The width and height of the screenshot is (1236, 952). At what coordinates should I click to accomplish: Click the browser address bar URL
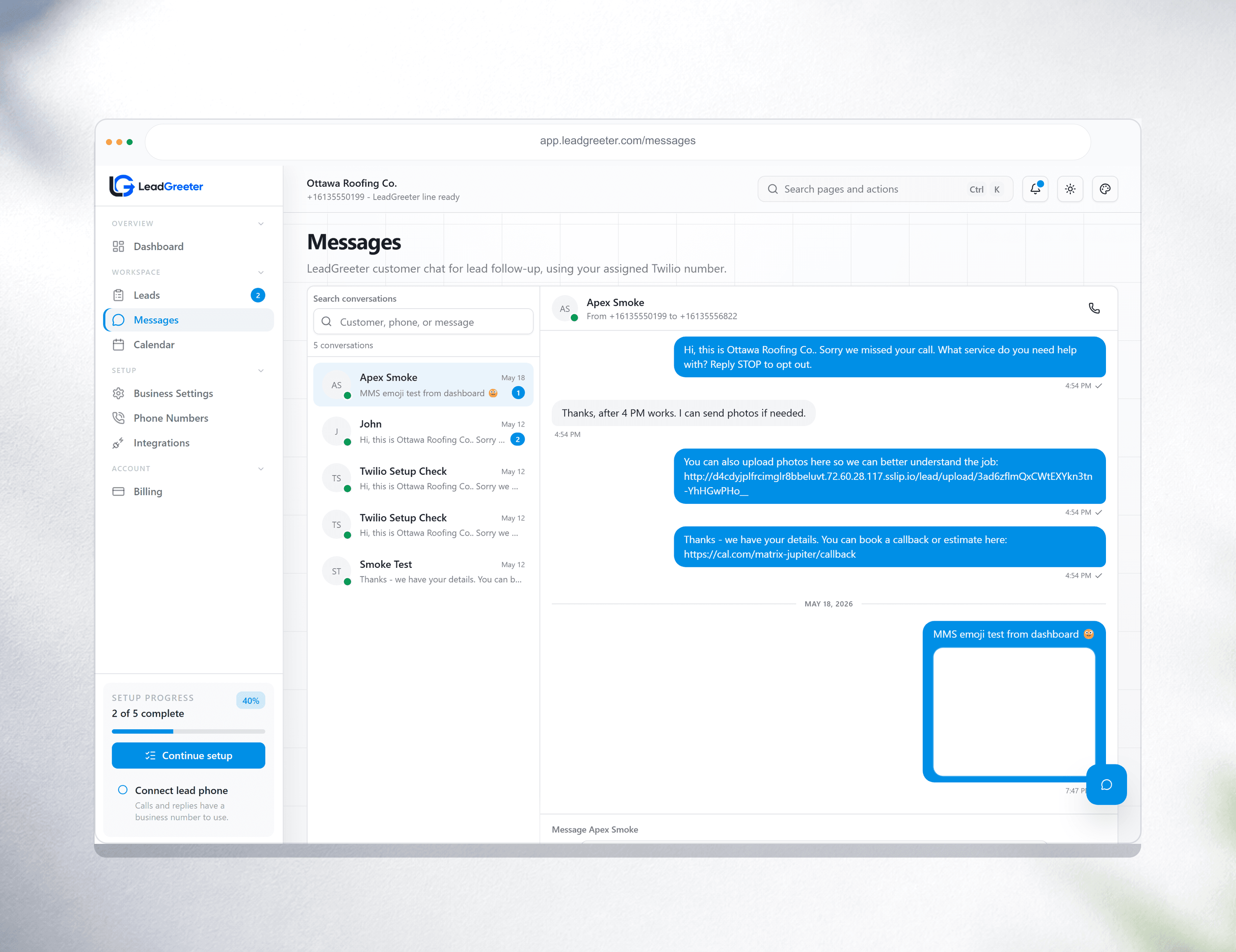click(x=618, y=140)
